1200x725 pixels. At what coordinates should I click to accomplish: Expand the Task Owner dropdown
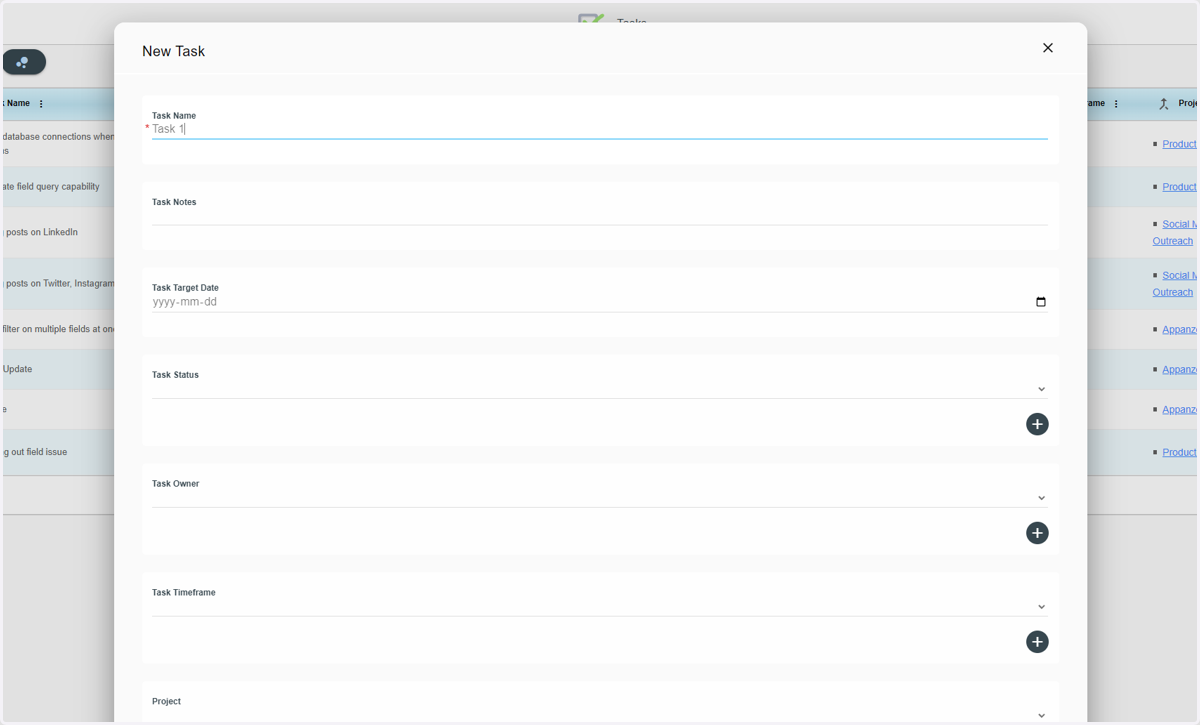click(1041, 498)
